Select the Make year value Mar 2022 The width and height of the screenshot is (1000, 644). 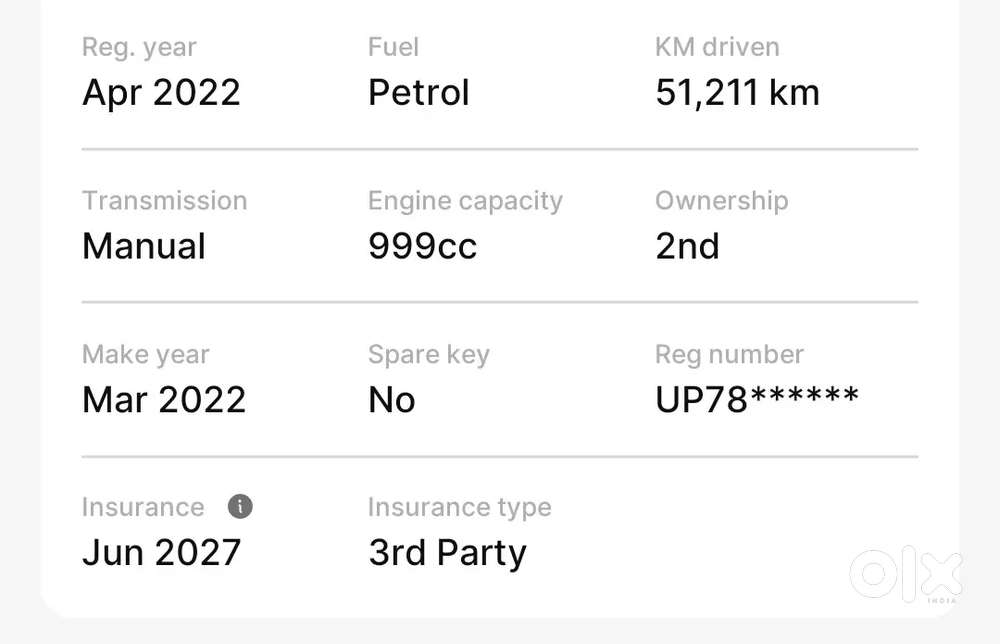coord(164,400)
